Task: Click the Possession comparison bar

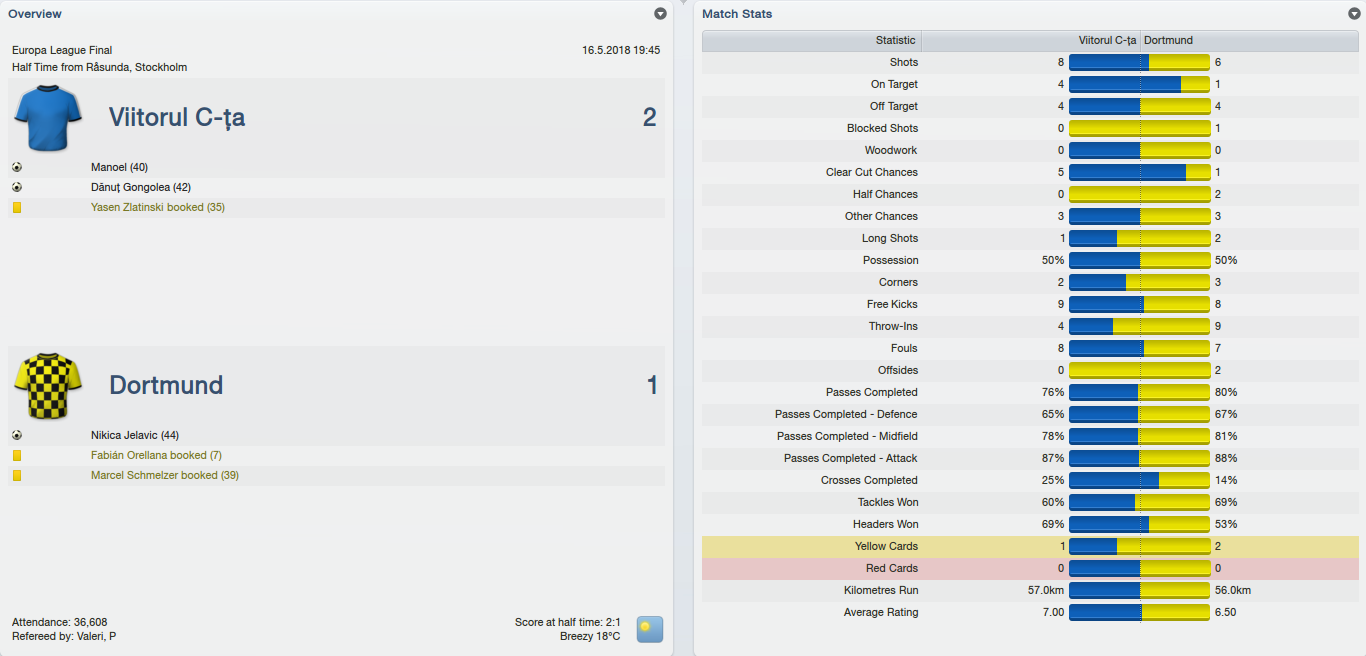Action: pos(1139,260)
